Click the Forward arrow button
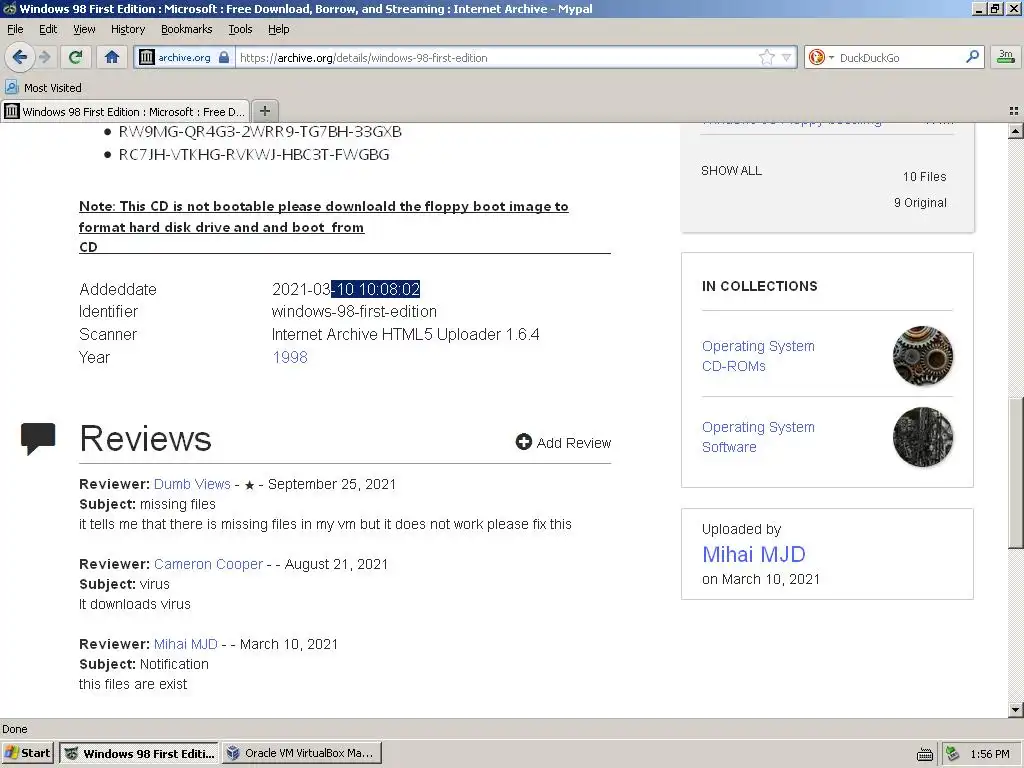Screen dimensions: 1024x768 (44, 57)
